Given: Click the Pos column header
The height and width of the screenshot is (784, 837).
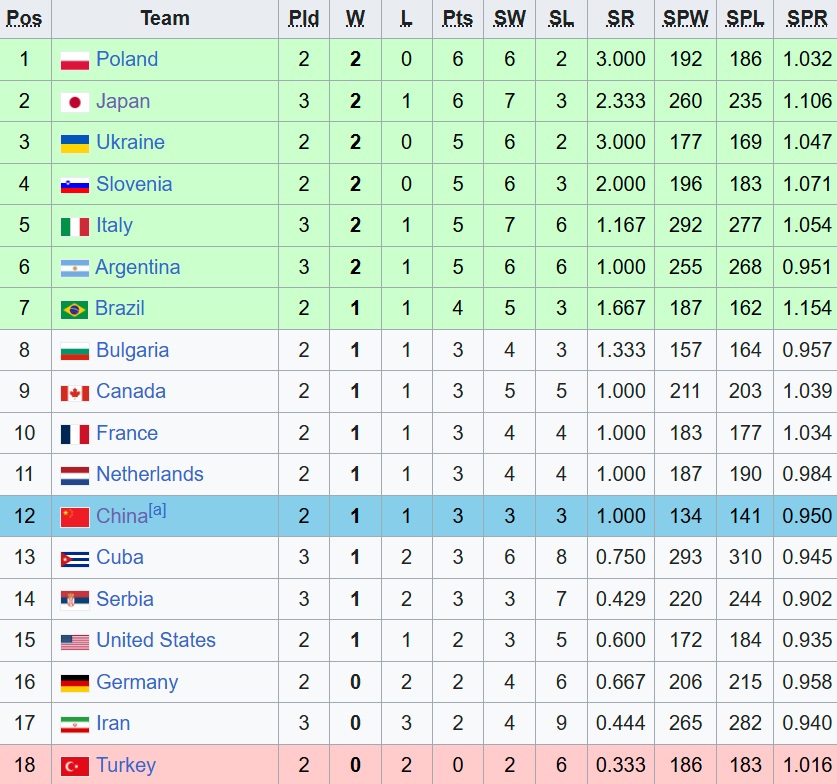Looking at the screenshot, I should click(24, 19).
